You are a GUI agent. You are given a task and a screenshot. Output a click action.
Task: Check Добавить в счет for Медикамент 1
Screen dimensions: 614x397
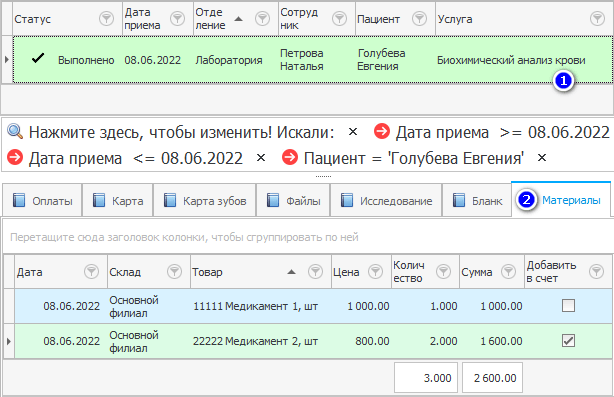[x=568, y=305]
